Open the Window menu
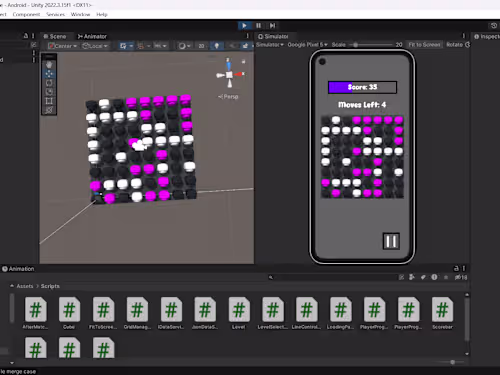This screenshot has height=375, width=500. pos(80,14)
